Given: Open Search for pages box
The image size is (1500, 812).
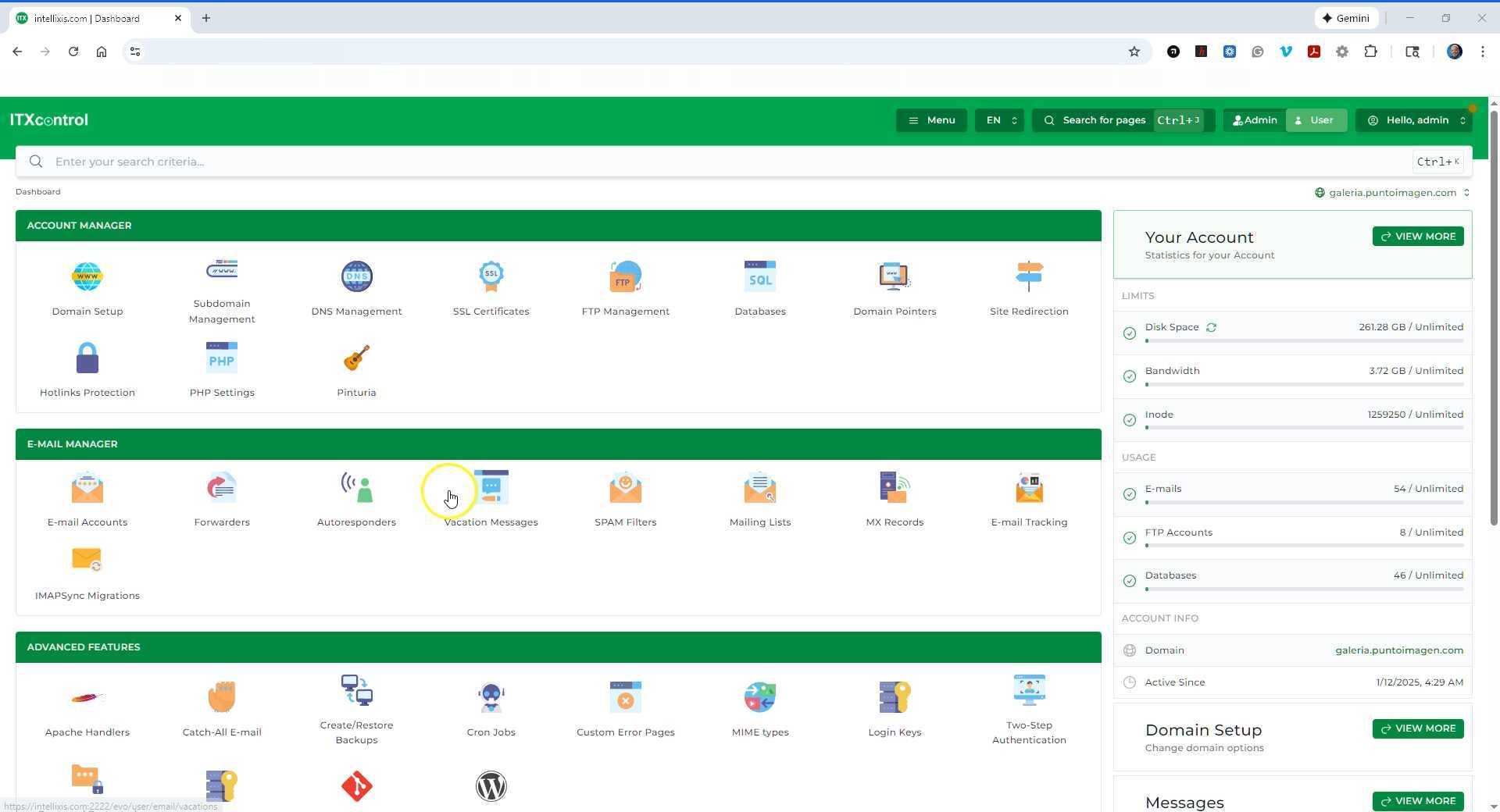Looking at the screenshot, I should [x=1123, y=120].
